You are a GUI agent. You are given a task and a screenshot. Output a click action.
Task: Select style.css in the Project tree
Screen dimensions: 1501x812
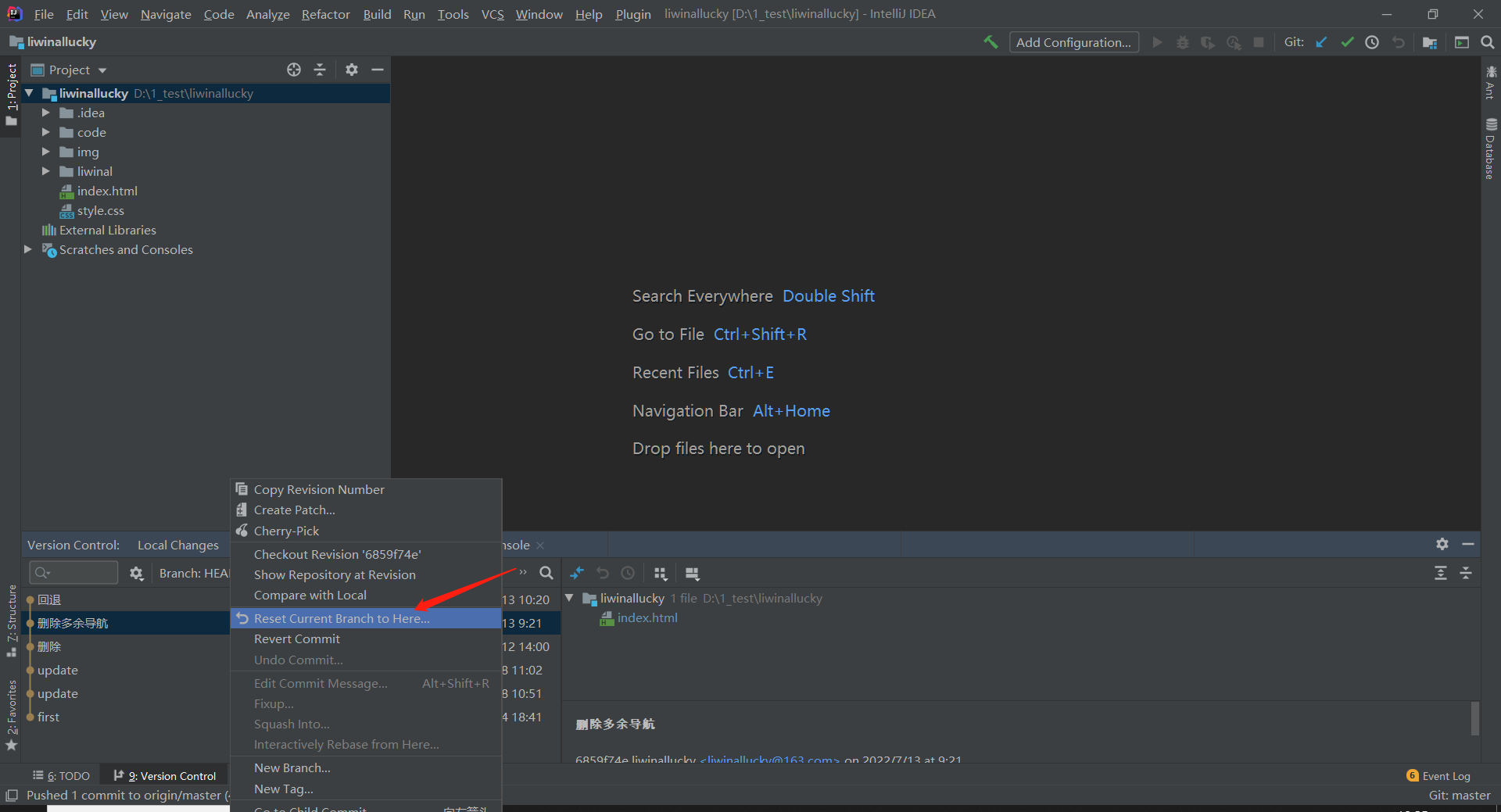(x=101, y=210)
